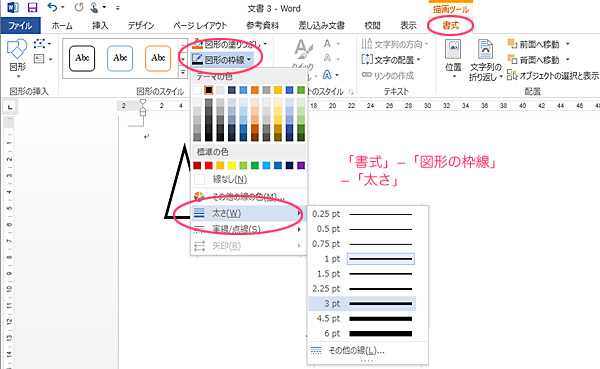
Task: Apply blue outline Abc shape style
Action: 120,58
